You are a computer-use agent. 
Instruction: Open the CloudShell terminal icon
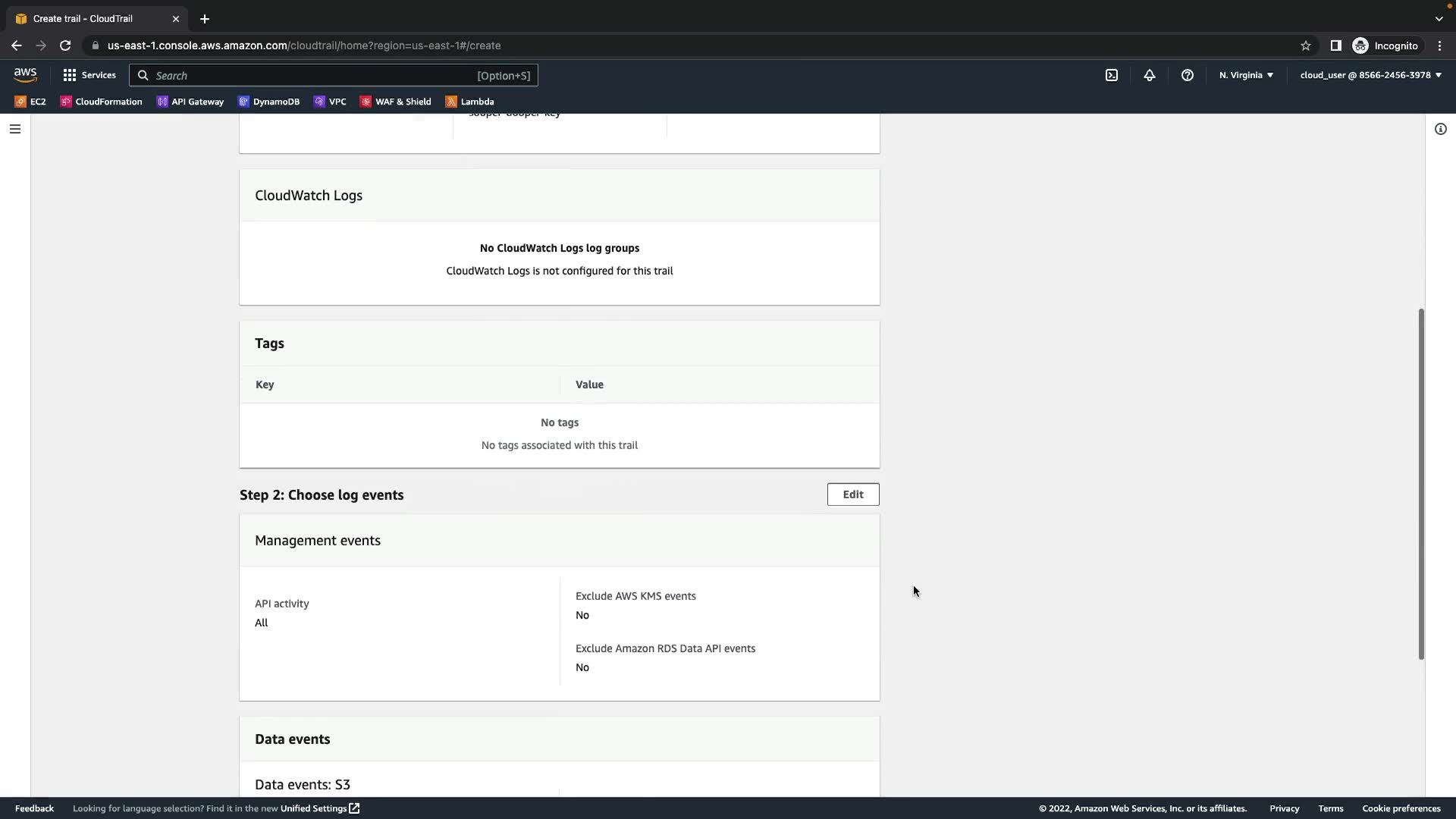[x=1112, y=75]
